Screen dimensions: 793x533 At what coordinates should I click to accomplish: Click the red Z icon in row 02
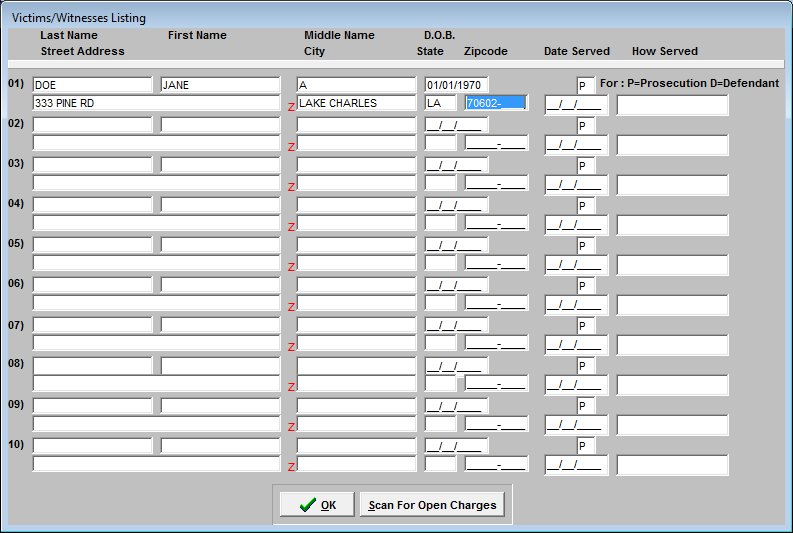[x=291, y=146]
